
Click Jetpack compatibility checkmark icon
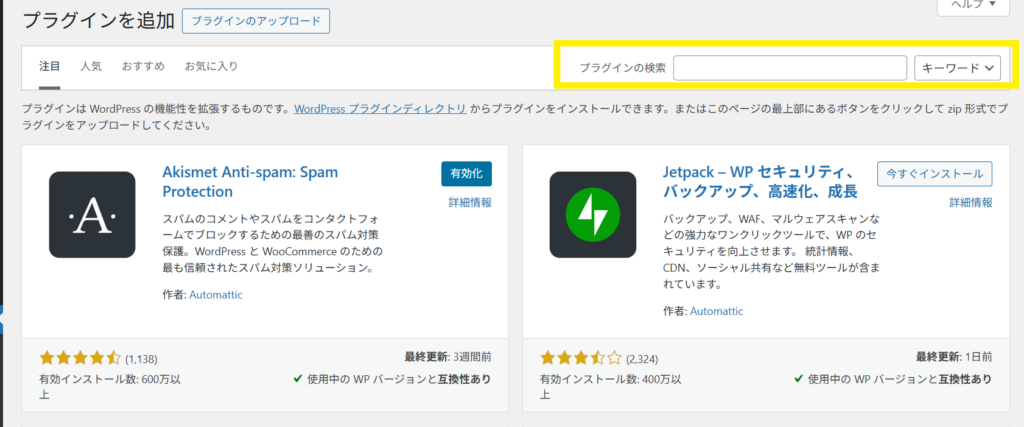coord(798,379)
